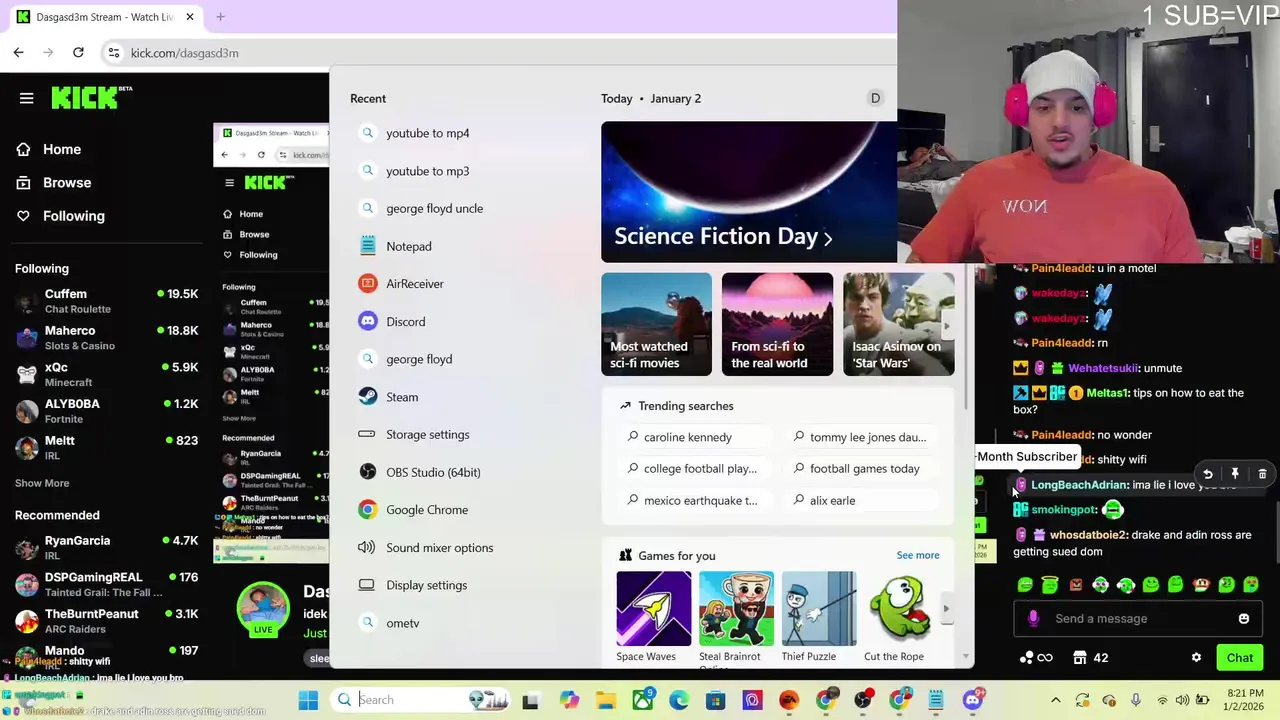Search trending 'alix earle'
The height and width of the screenshot is (720, 1280).
[x=832, y=500]
